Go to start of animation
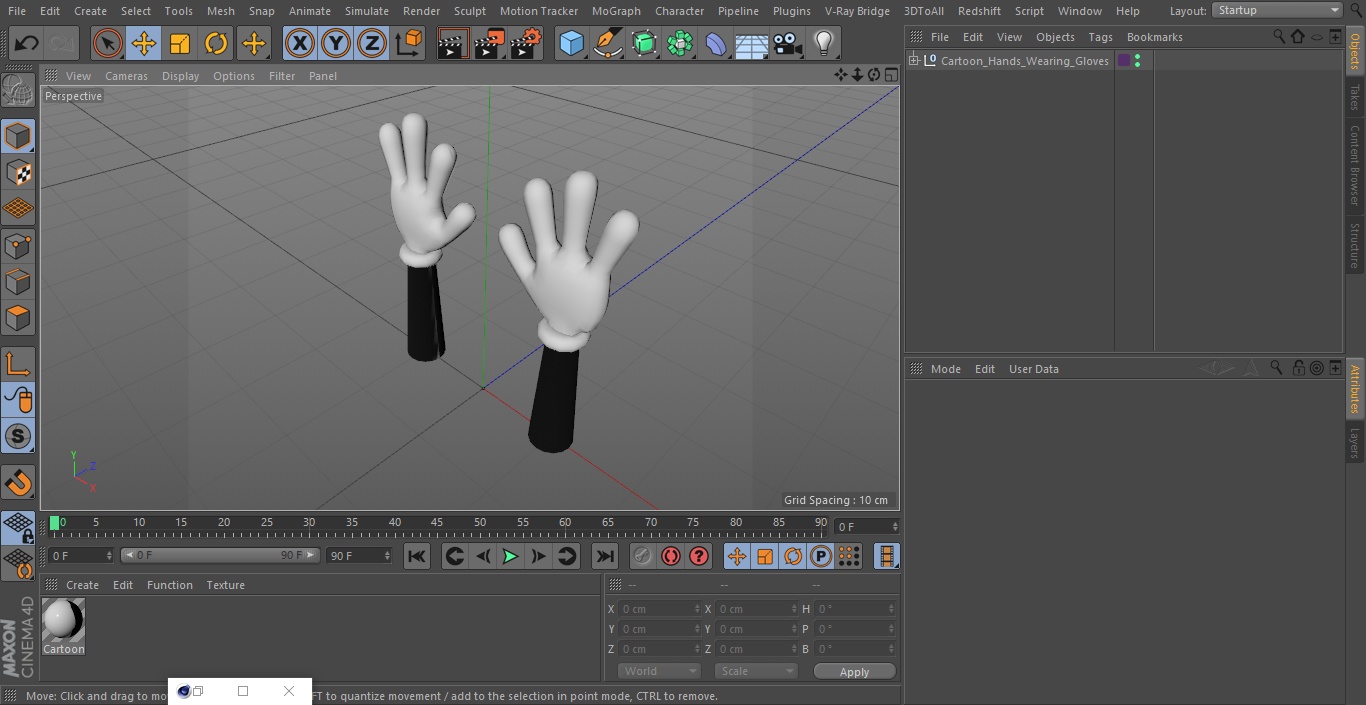 (x=417, y=556)
